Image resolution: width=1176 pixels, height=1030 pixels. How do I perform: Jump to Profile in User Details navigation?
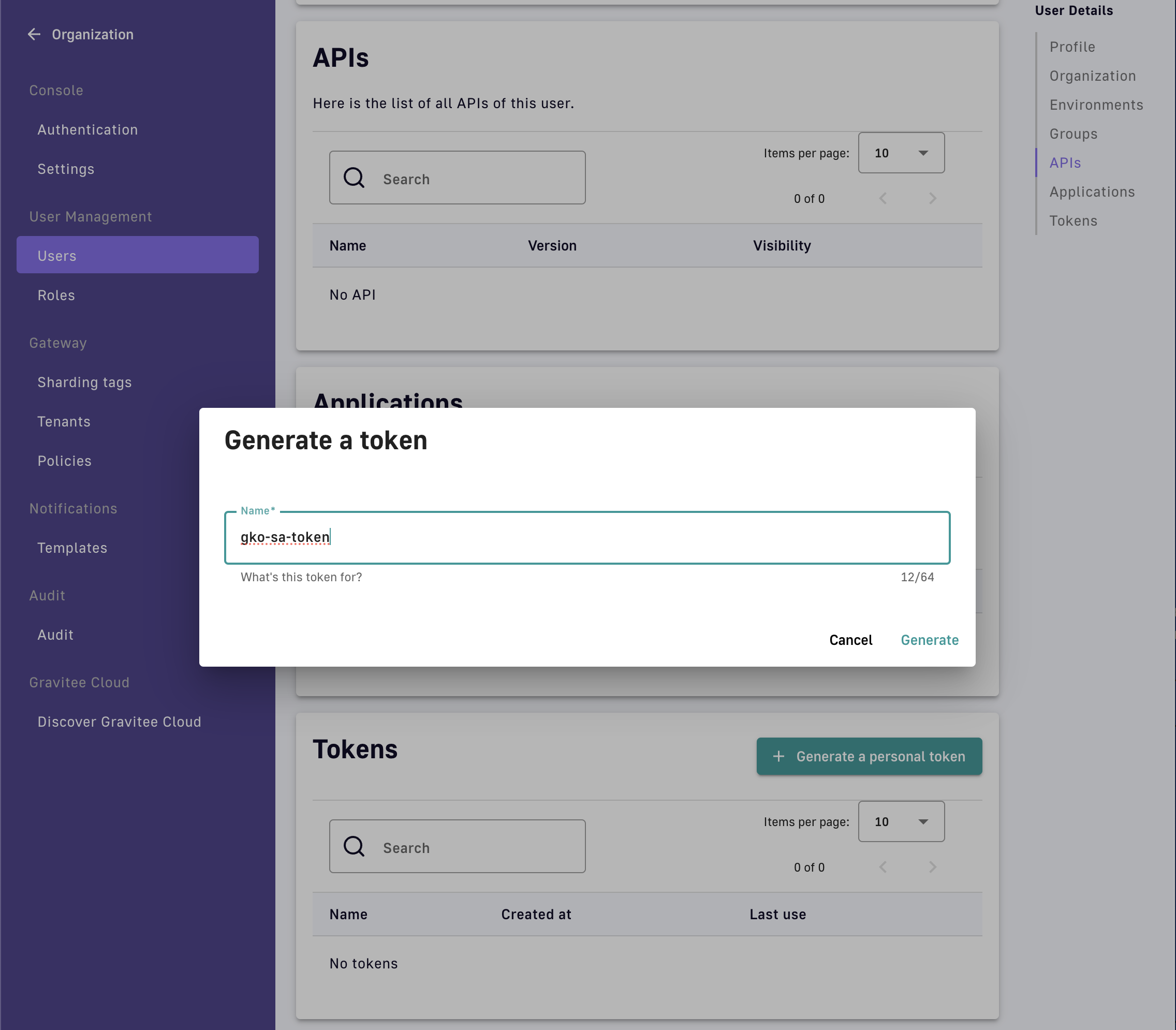tap(1071, 47)
